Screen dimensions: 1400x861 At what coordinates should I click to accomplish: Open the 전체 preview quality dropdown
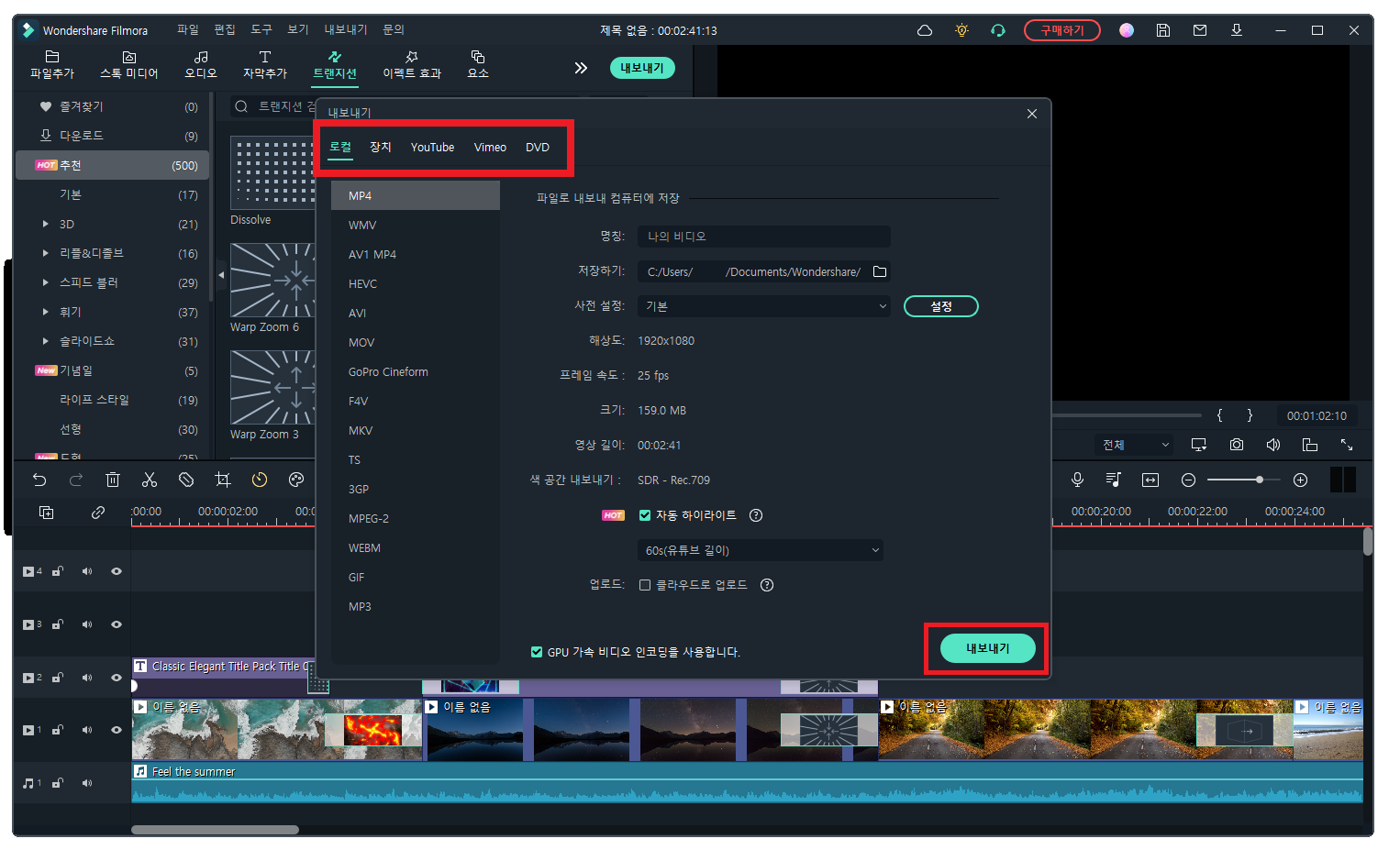tap(1135, 445)
